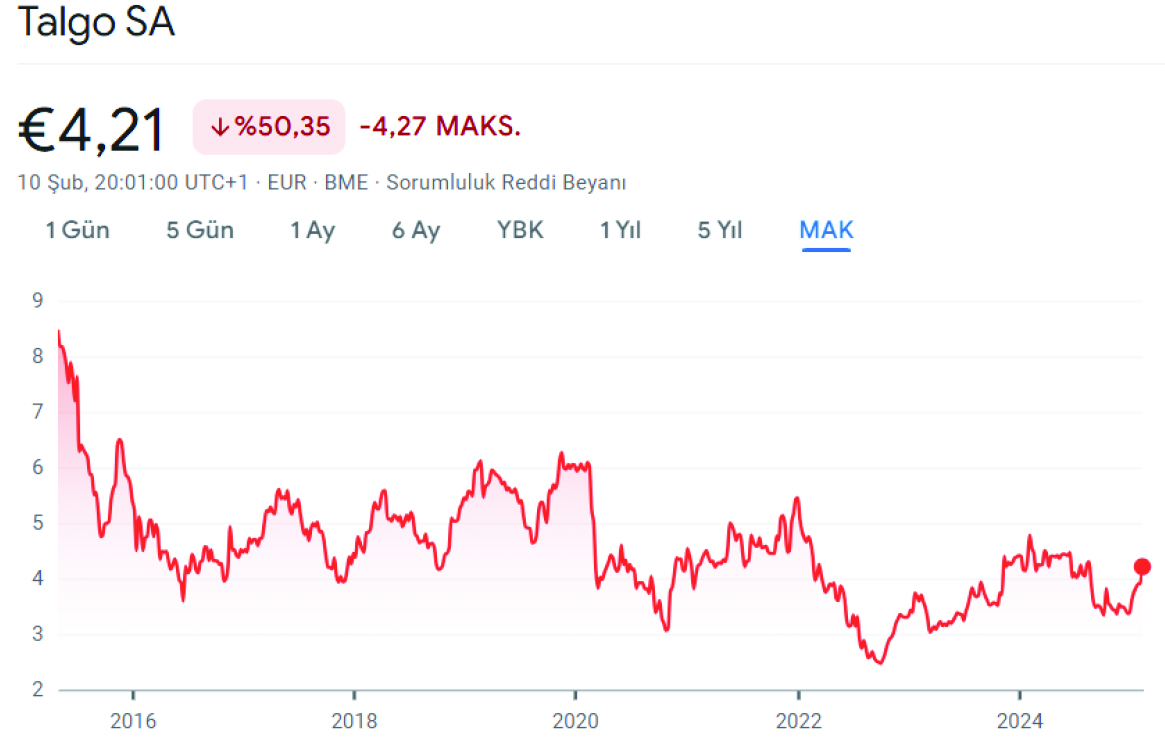Click the 2018 x-axis label
The image size is (1165, 743).
coord(354,721)
